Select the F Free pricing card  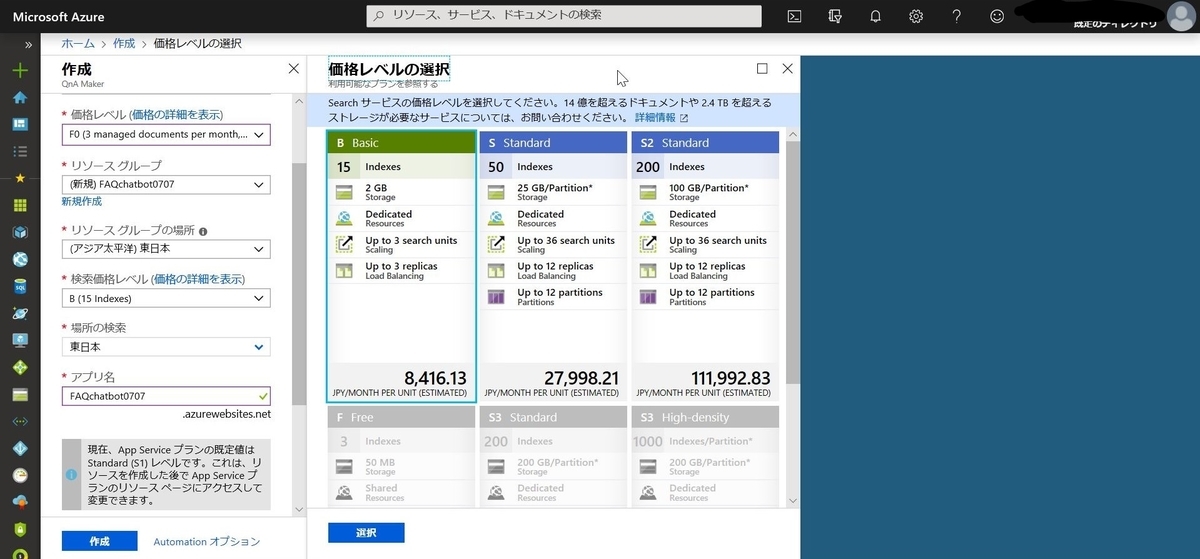(x=401, y=455)
